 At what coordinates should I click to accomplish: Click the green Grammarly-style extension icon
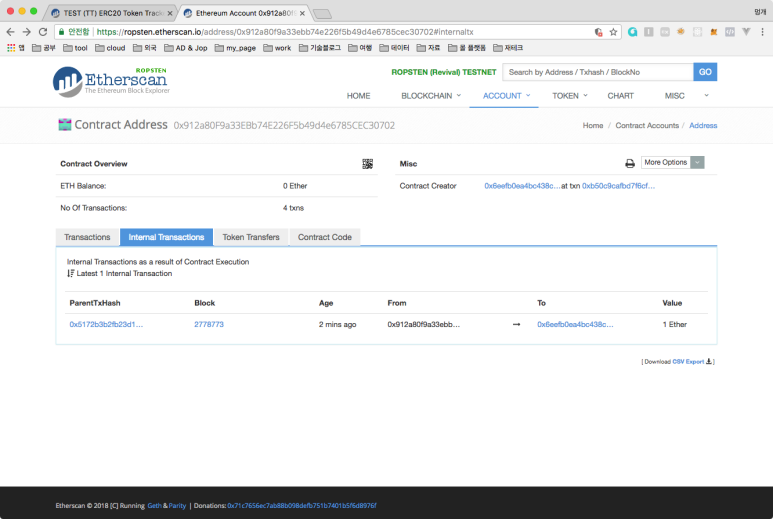(632, 32)
